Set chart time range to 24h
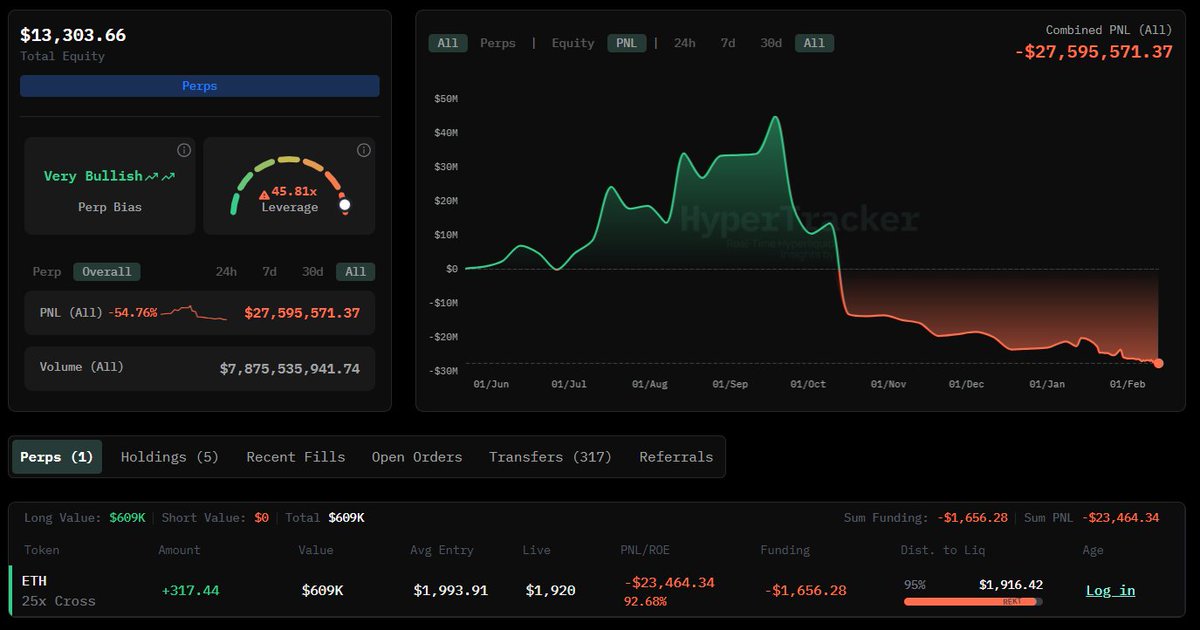The image size is (1200, 630). (685, 43)
